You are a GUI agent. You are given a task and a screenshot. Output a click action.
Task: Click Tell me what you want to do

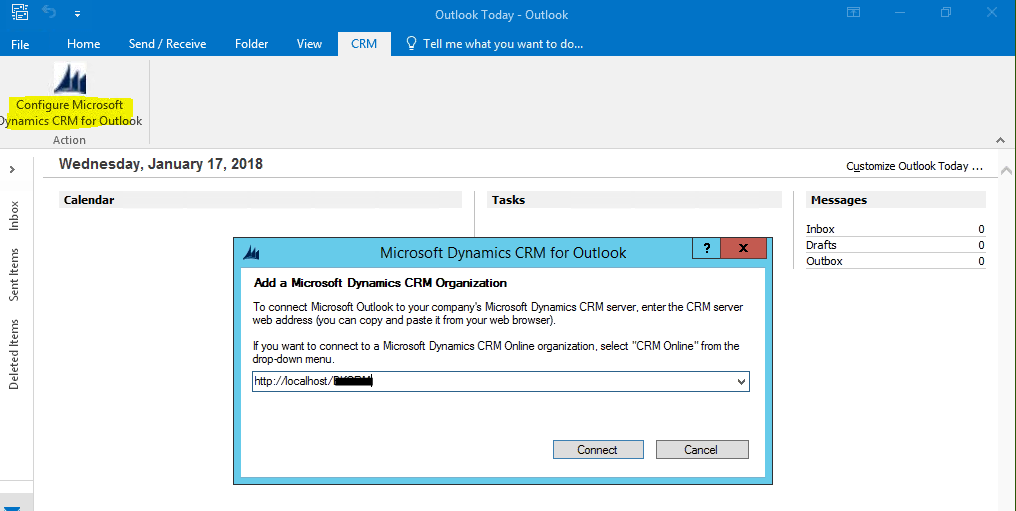coord(503,44)
